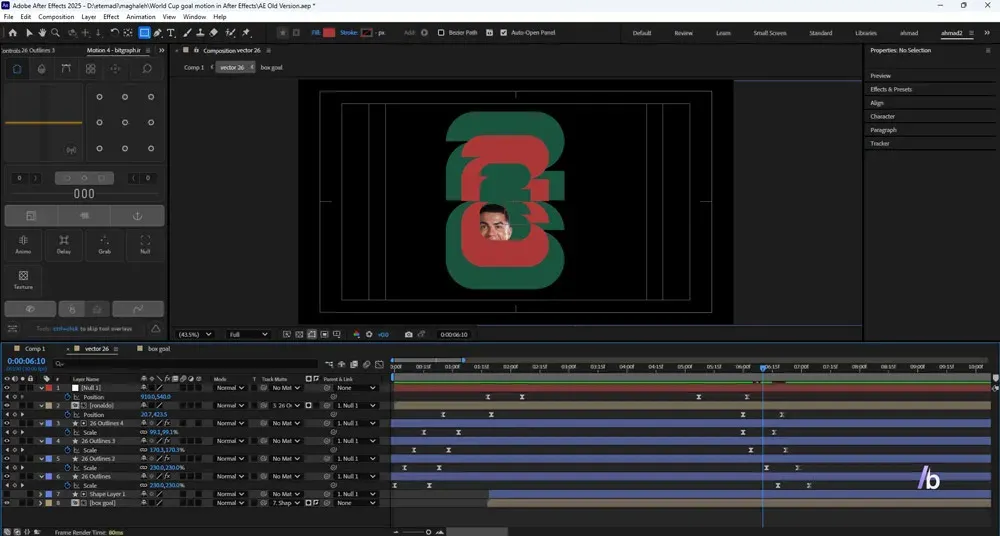Image resolution: width=1000 pixels, height=536 pixels.
Task: Click the Delay tool in Motion panel
Action: coord(64,245)
